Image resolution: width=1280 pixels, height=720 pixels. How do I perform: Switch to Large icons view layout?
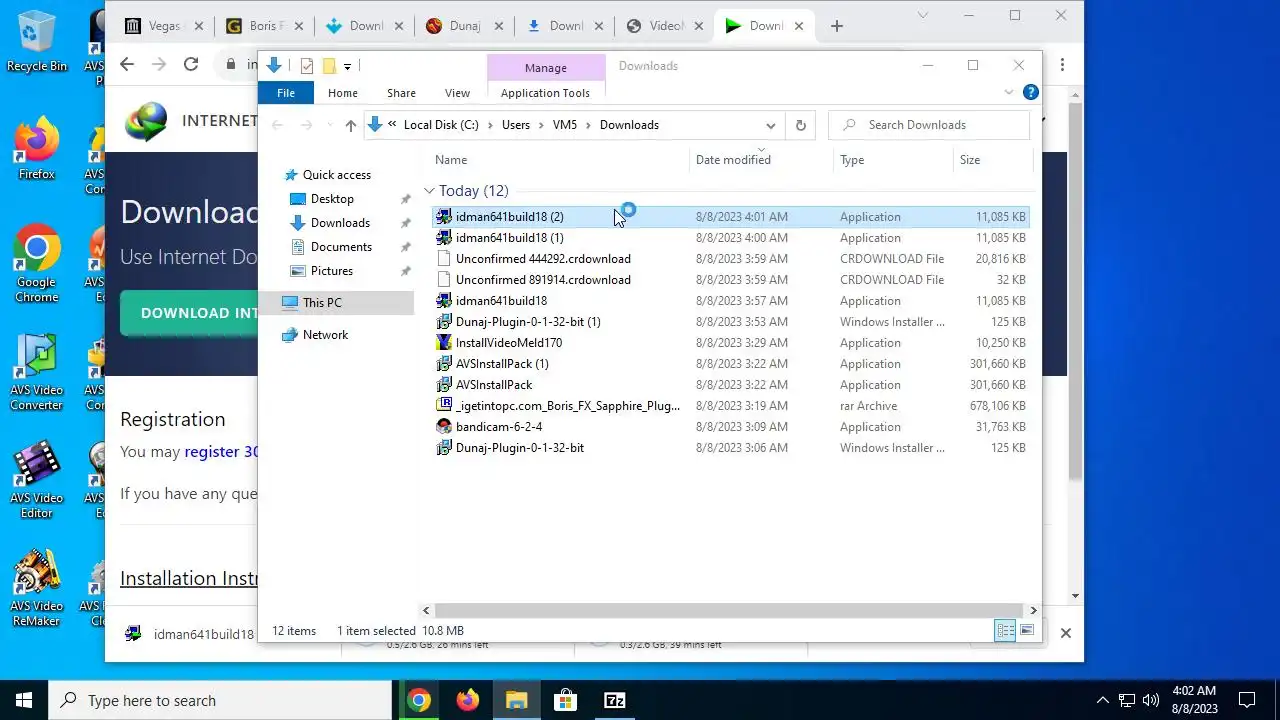point(1027,631)
